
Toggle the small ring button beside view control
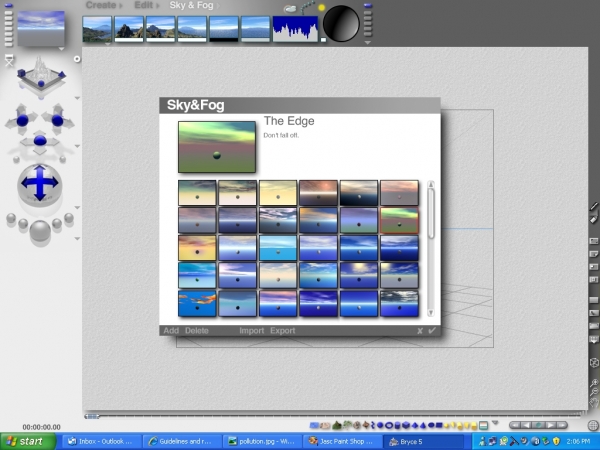pyautogui.click(x=77, y=59)
